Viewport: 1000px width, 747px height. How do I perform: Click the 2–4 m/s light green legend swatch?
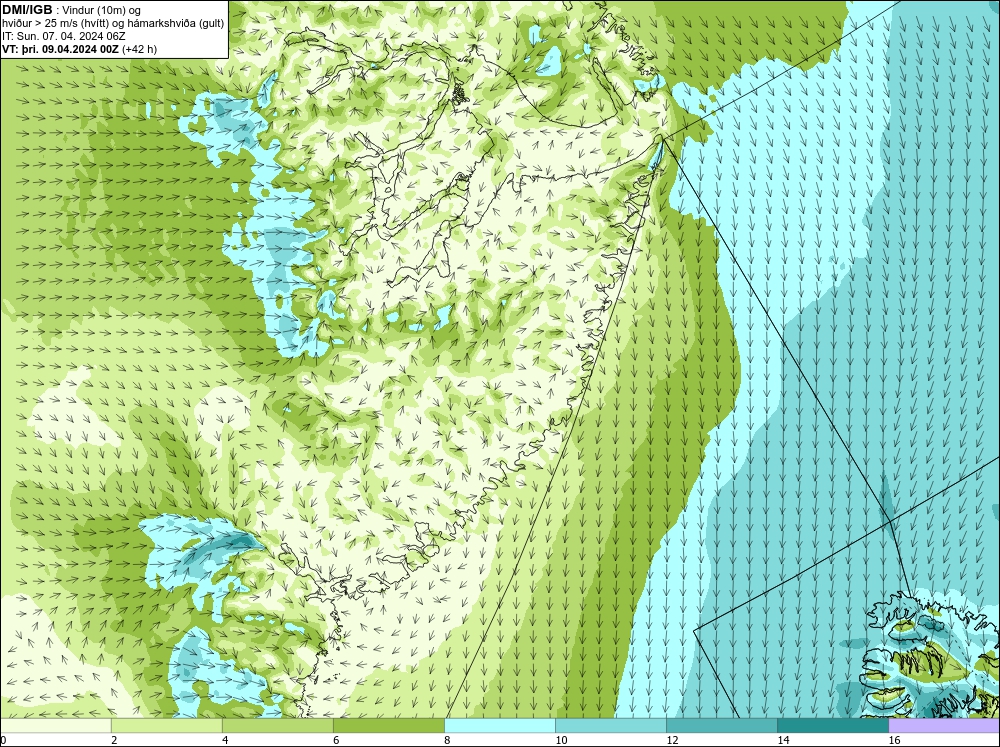[166, 725]
